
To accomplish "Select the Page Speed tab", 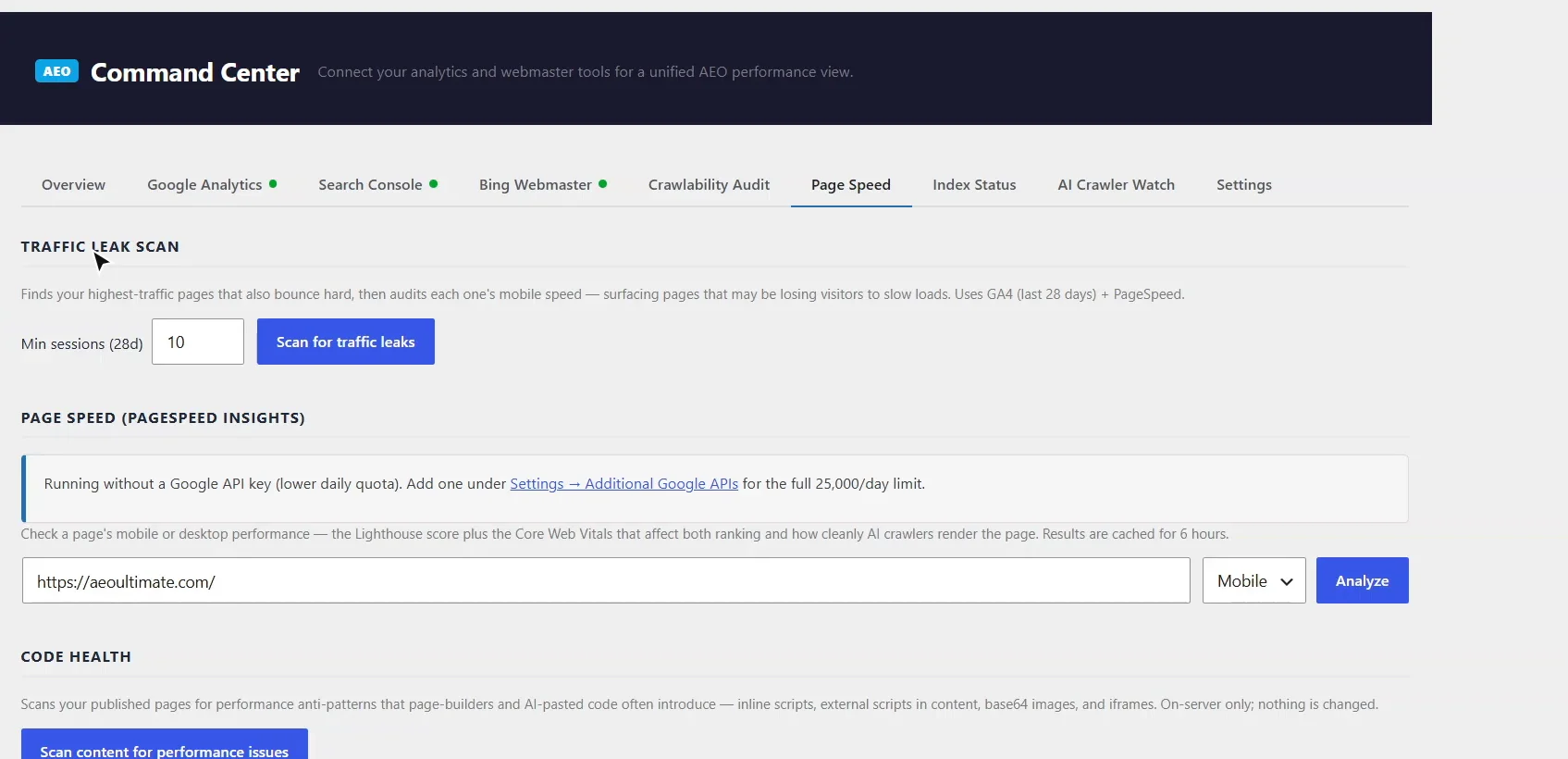I will tap(851, 184).
